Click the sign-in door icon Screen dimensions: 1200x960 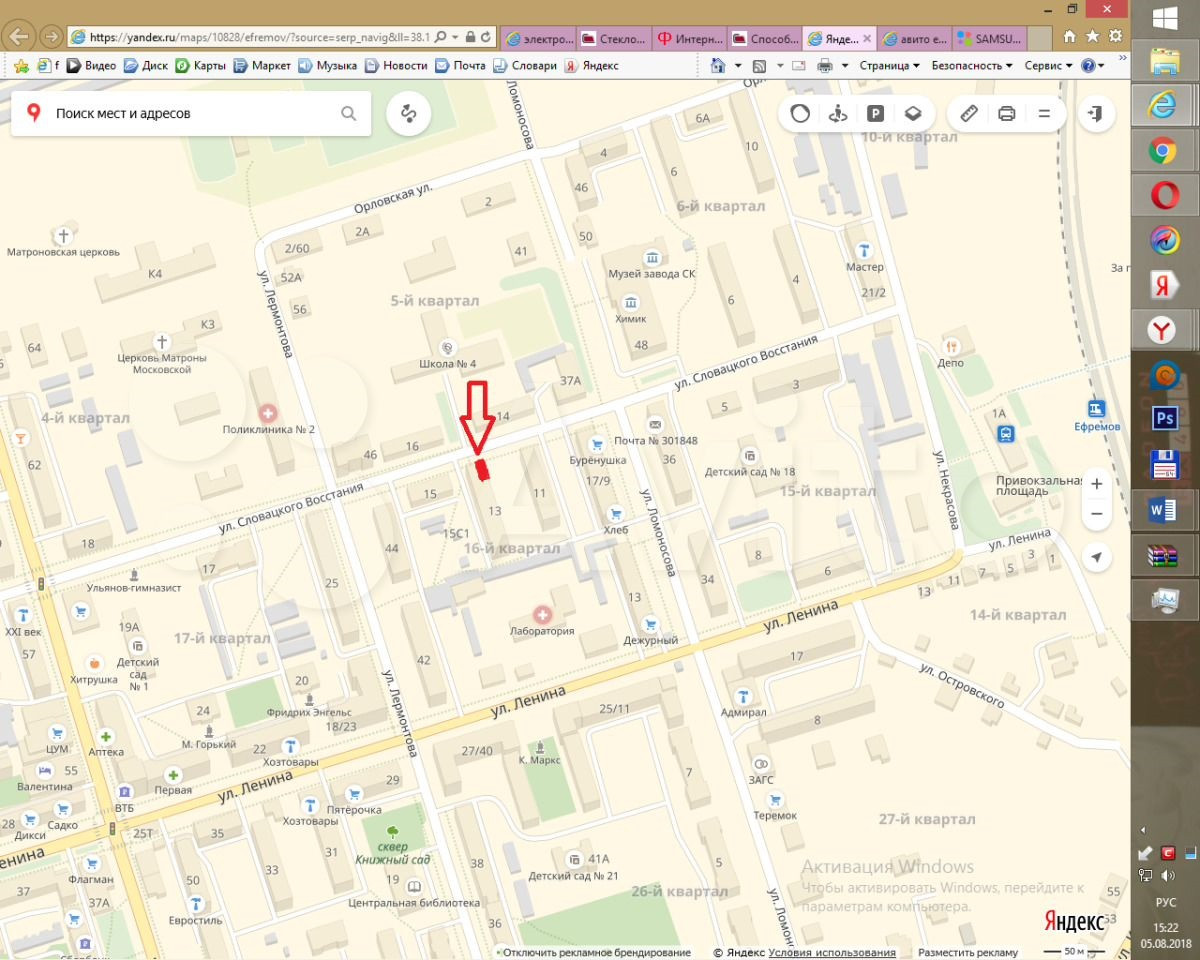(1097, 113)
